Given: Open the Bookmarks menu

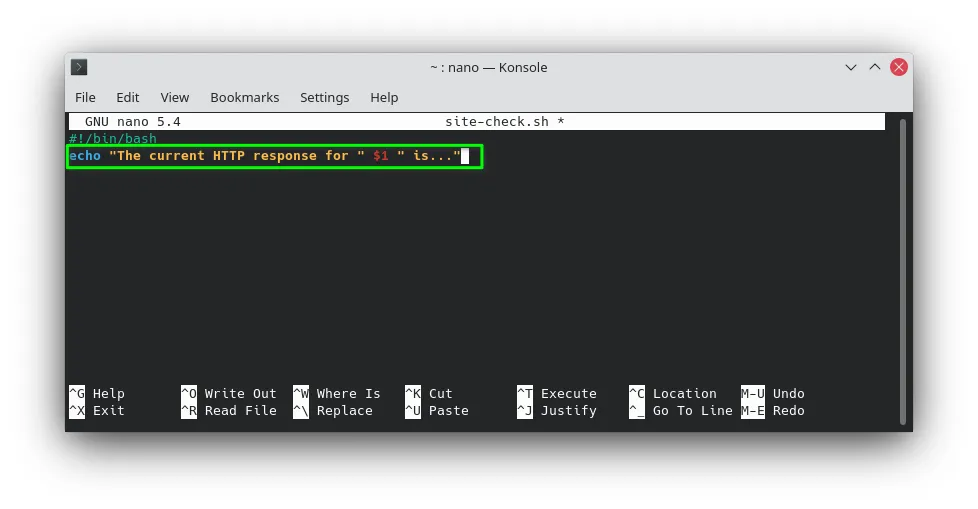Looking at the screenshot, I should tap(244, 97).
